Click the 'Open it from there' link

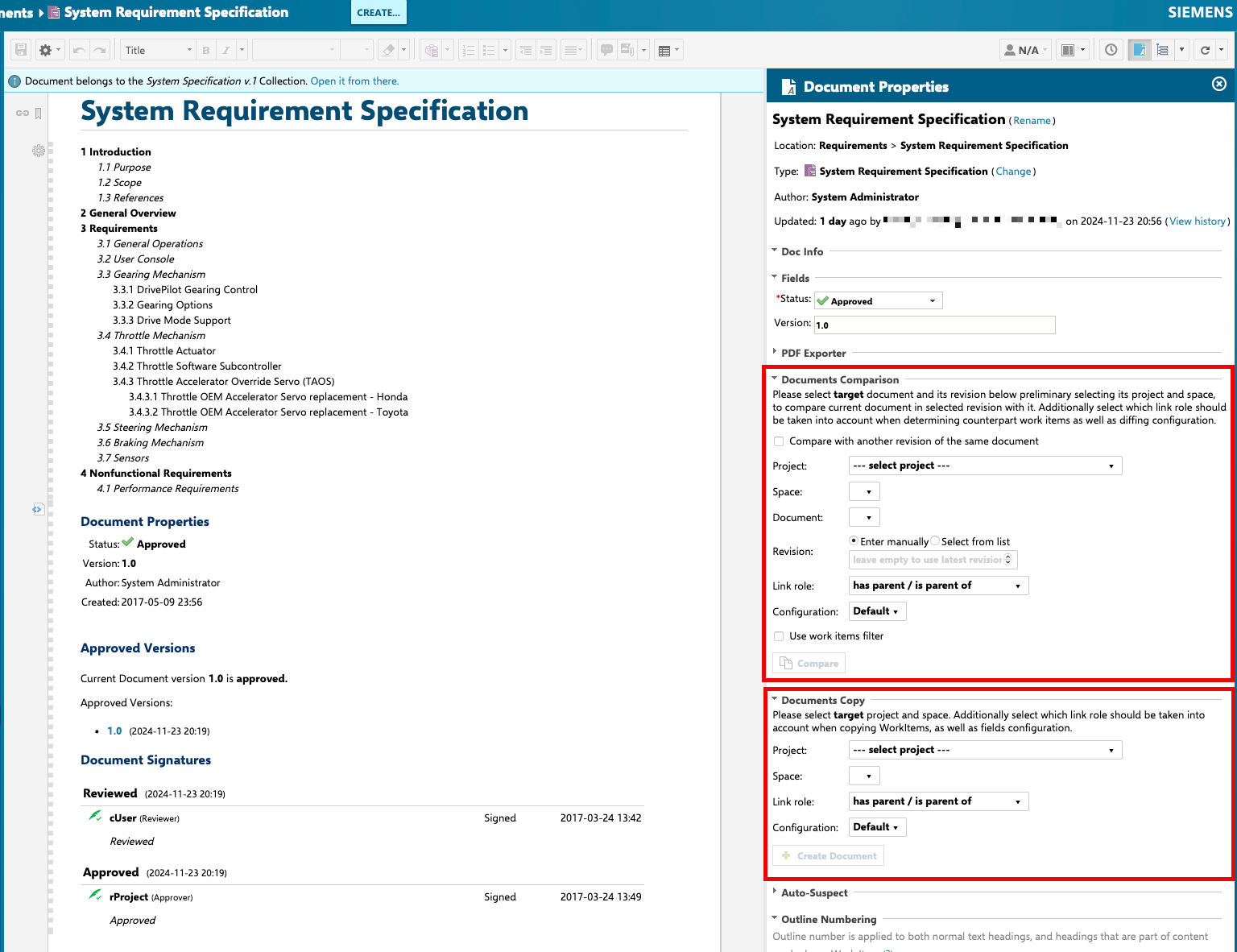(x=354, y=81)
